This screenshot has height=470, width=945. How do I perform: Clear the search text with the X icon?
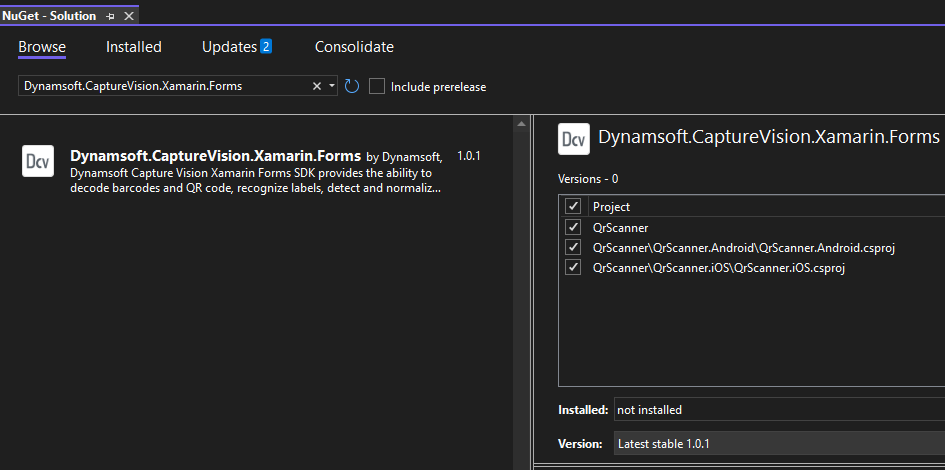[x=317, y=86]
